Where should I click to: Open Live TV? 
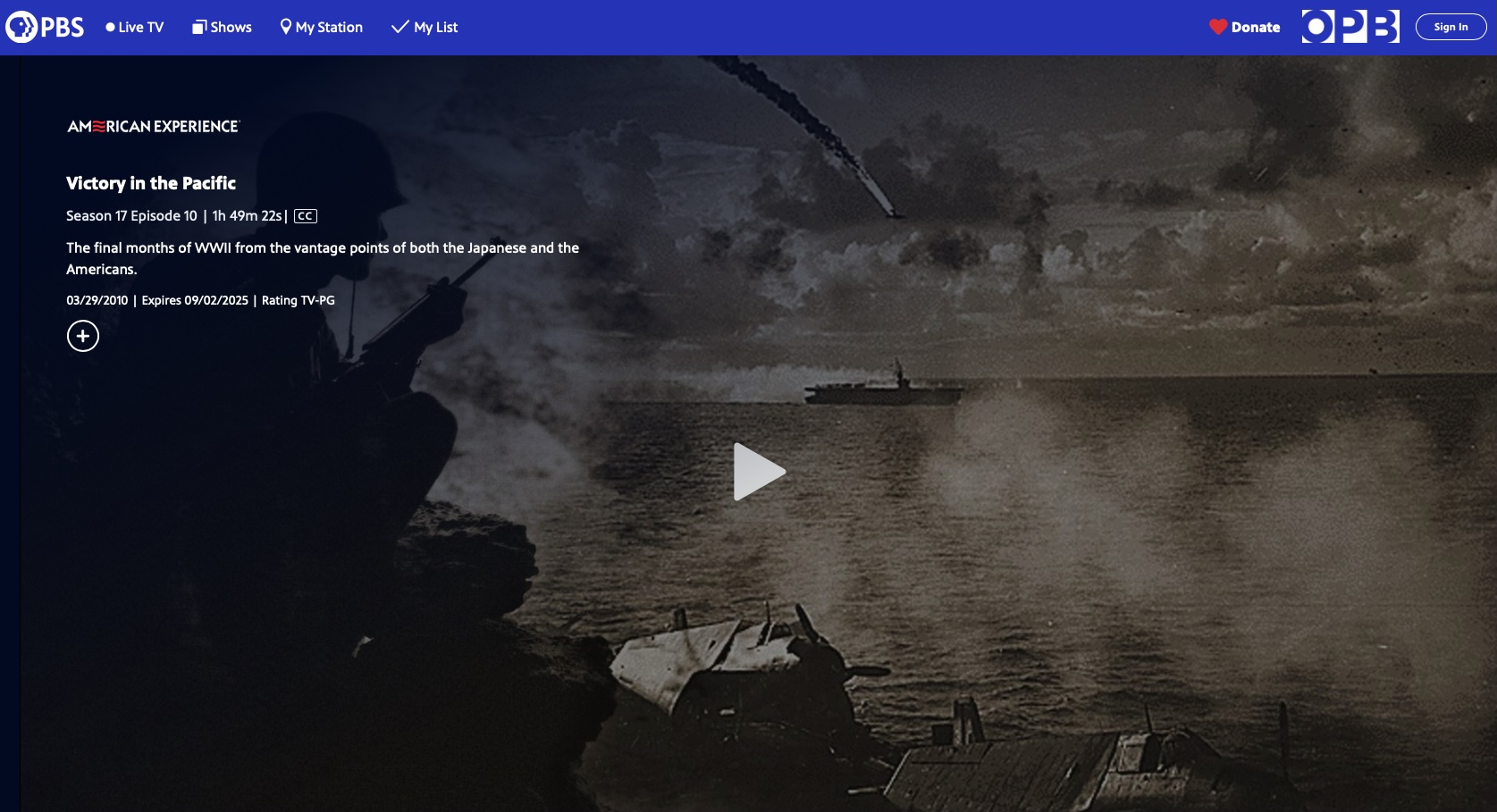[x=135, y=28]
